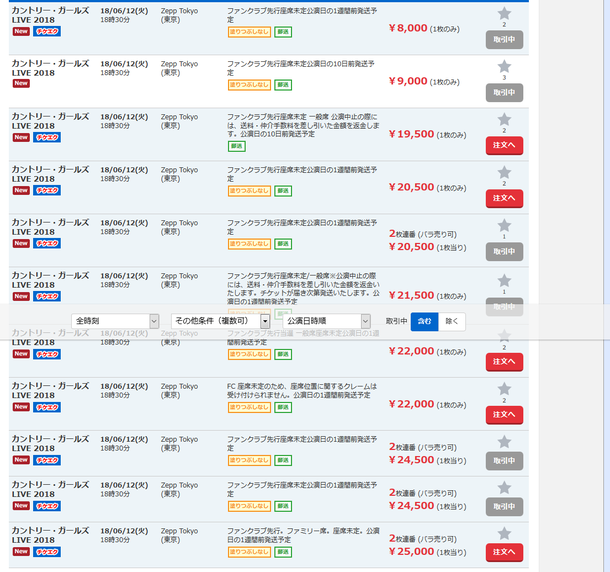Click the 取引中 button on the ¥8,000 row
Viewport: 610px width, 572px height.
click(x=504, y=40)
